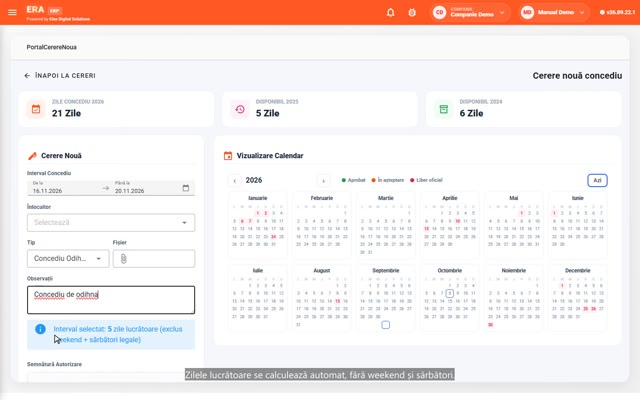This screenshot has width=640, height=400.
Task: Click the Azi button
Action: click(x=597, y=180)
